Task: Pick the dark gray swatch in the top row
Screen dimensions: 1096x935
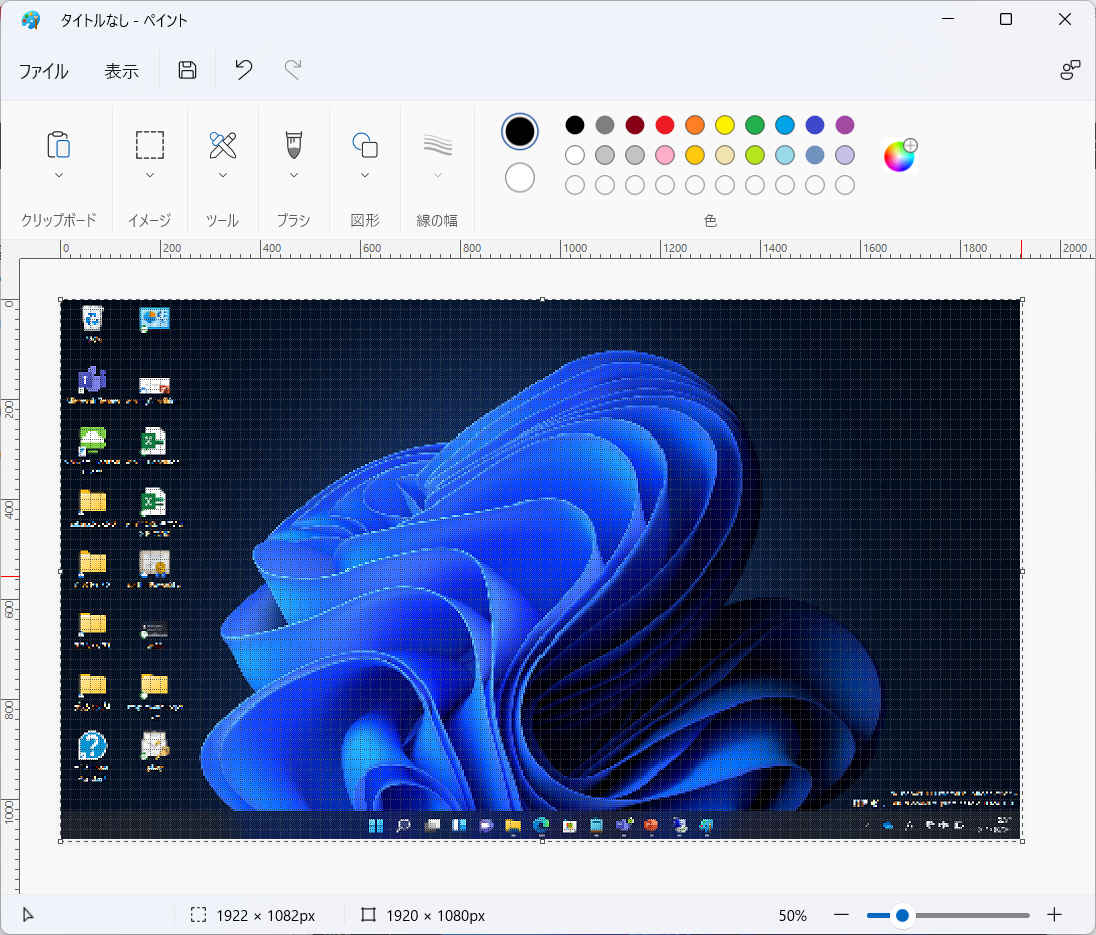Action: [x=605, y=125]
